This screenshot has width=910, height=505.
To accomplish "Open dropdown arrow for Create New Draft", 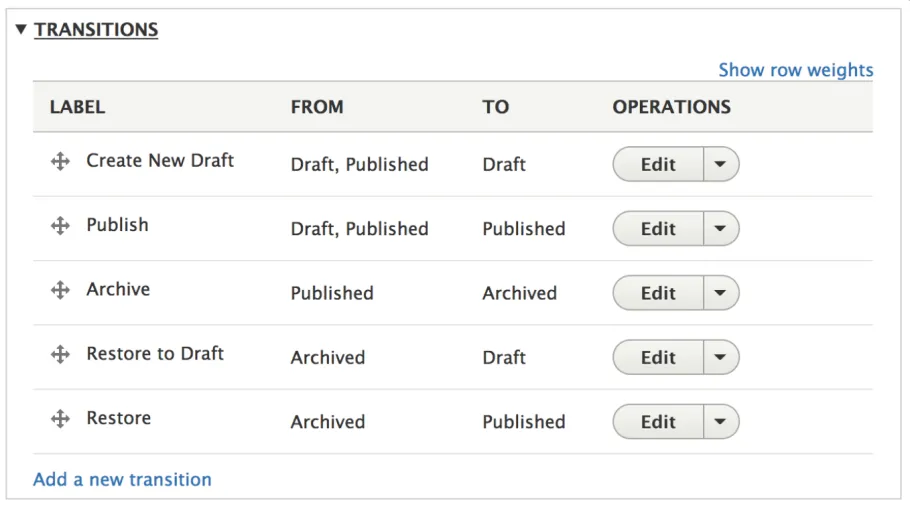I will point(721,165).
